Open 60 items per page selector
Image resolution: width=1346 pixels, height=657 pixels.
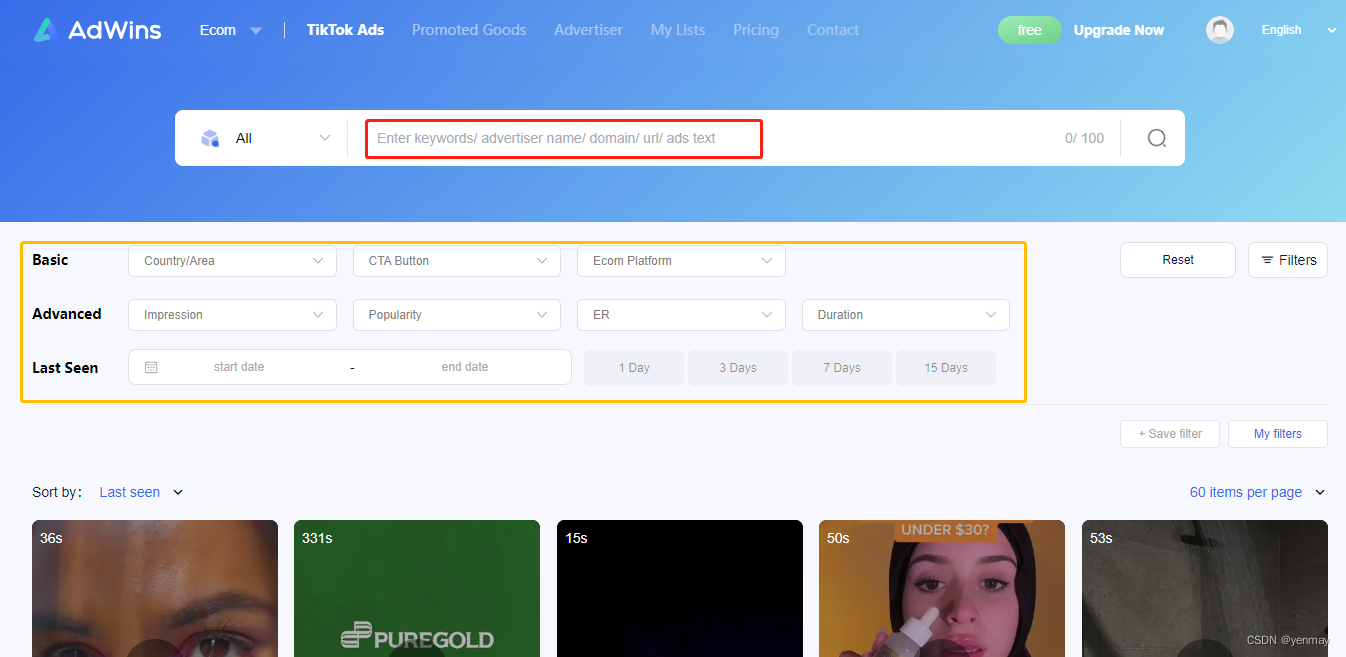tap(1257, 492)
